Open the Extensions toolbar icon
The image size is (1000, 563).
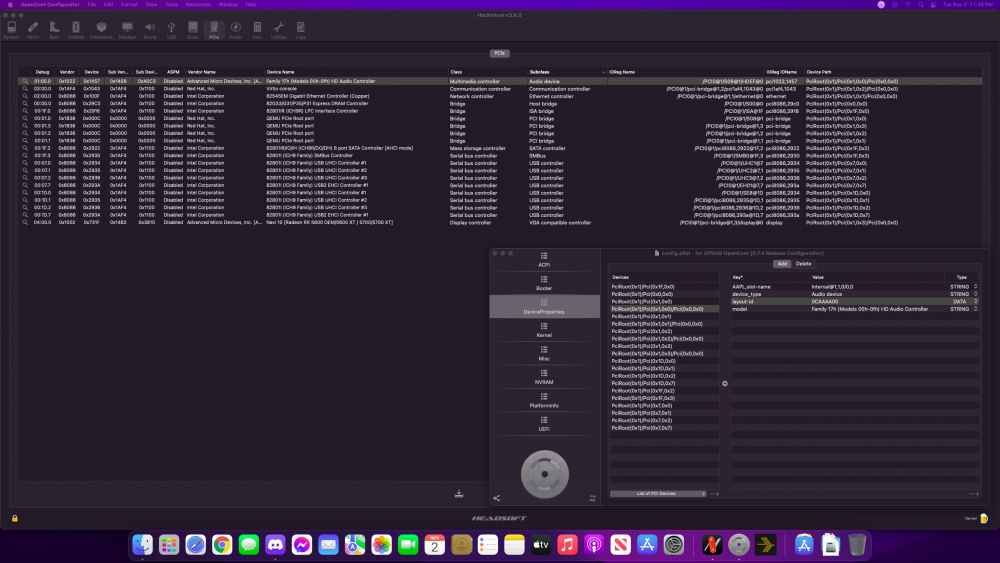click(101, 30)
